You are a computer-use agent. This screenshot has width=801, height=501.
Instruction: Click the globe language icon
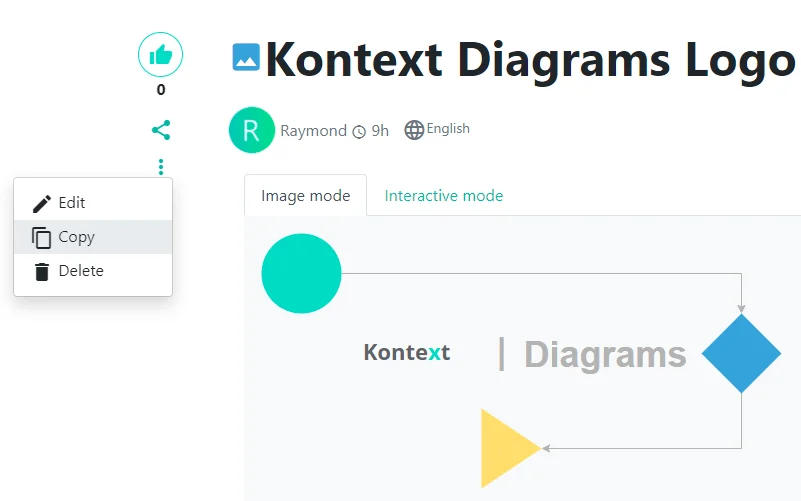click(x=414, y=130)
